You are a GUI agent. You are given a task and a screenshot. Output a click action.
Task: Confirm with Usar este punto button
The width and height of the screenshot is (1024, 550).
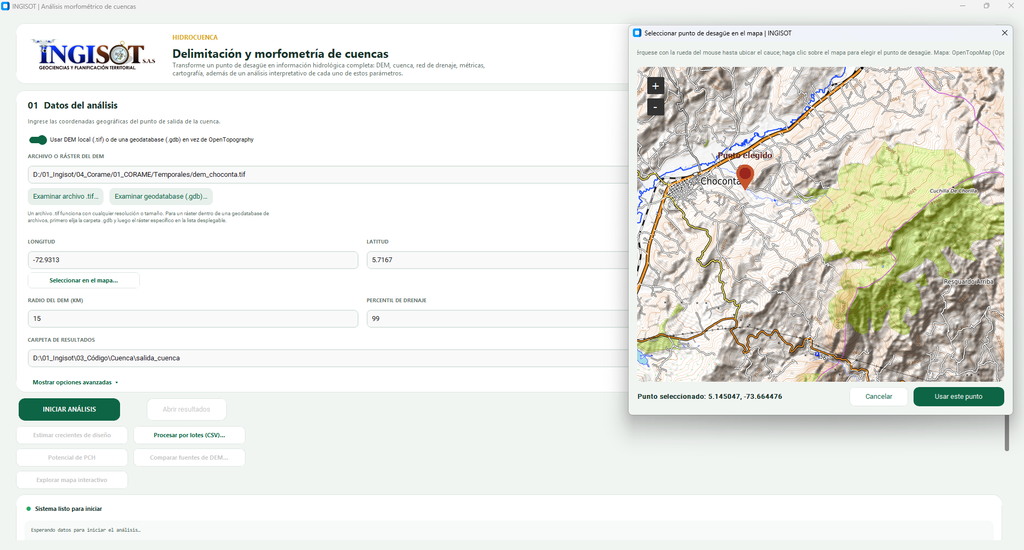point(958,396)
